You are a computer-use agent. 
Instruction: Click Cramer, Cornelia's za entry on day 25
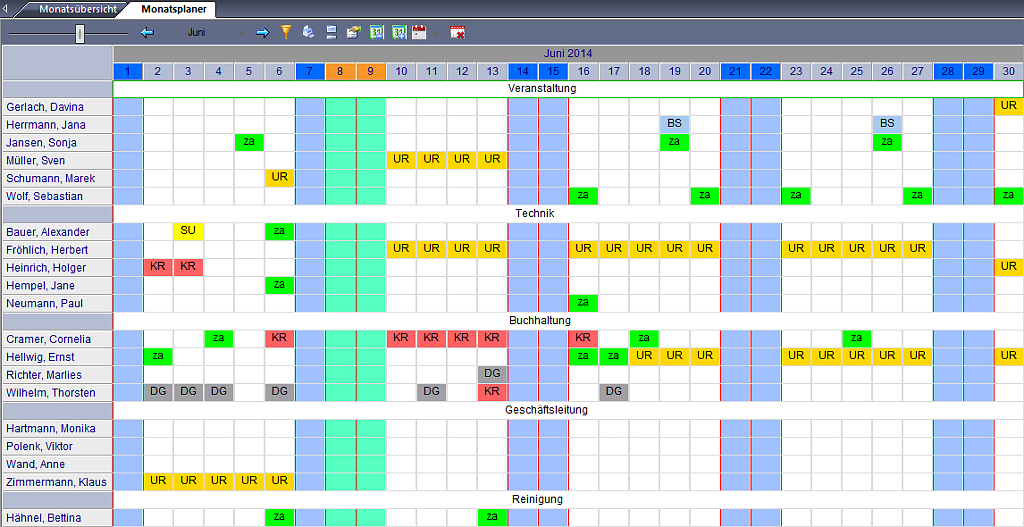[x=857, y=339]
